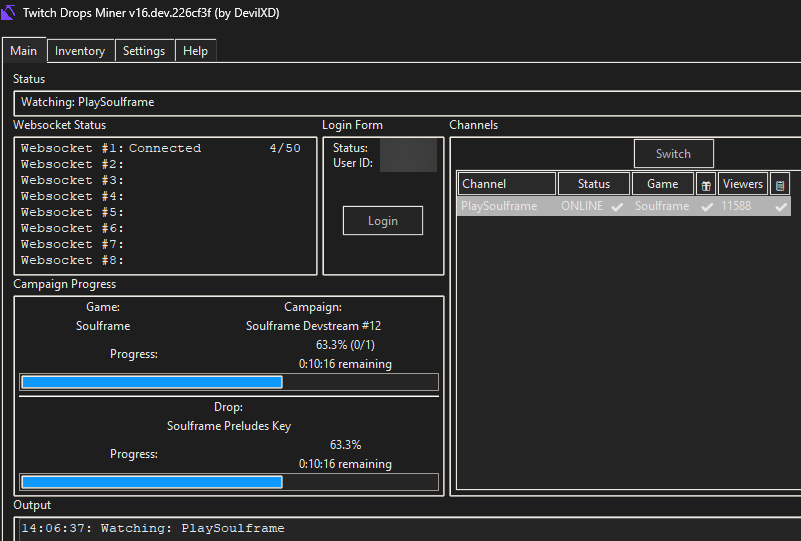Viewport: 801px width, 541px height.
Task: Click the ONLINE status cell
Action: (x=582, y=206)
